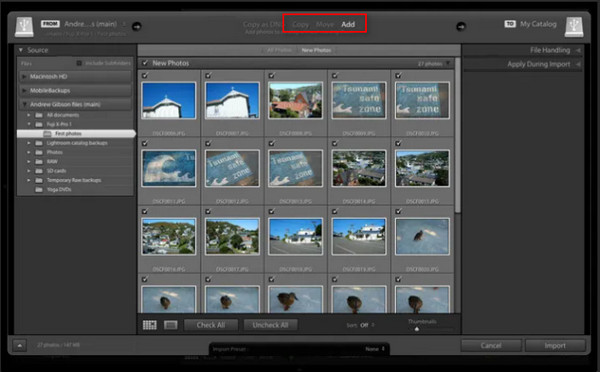Expand the RAW folder arrow
This screenshot has width=600, height=372.
(29, 162)
